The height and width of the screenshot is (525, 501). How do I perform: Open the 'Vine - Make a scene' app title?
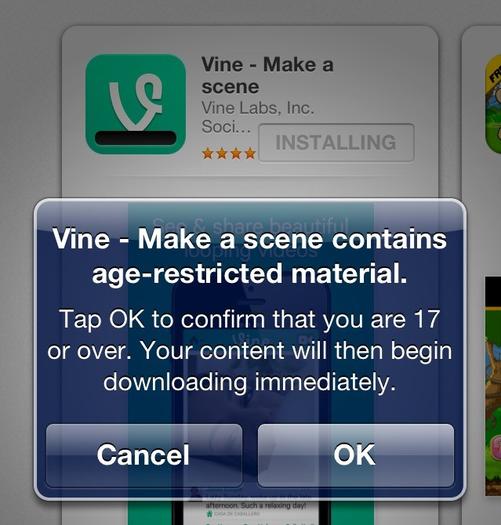tap(267, 75)
